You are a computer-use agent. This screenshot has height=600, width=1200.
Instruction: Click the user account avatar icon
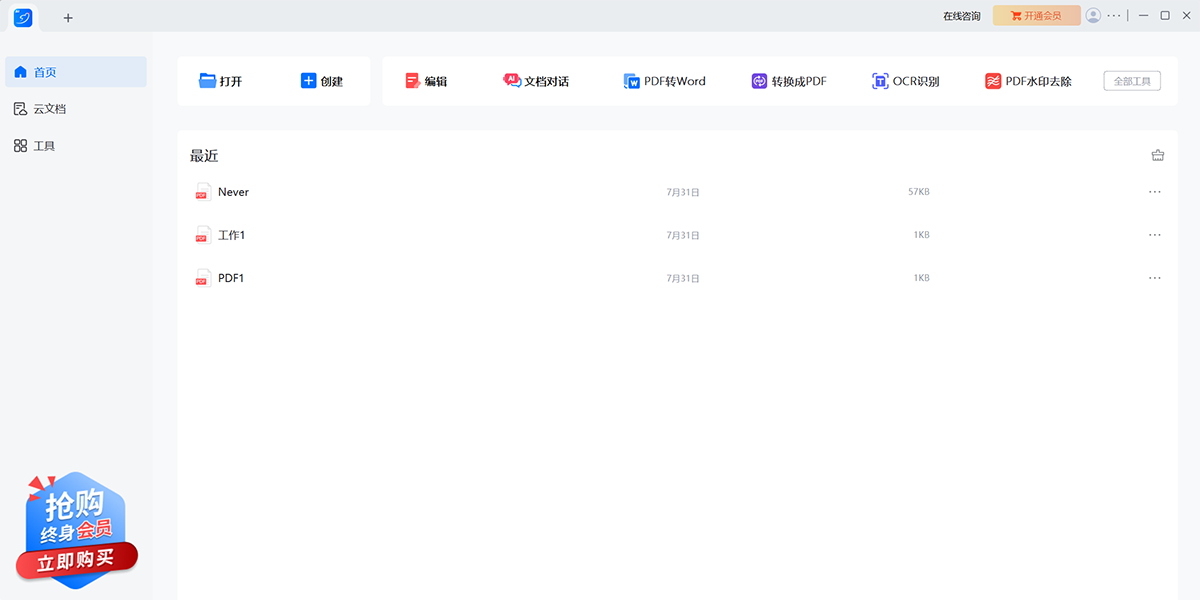coord(1093,15)
